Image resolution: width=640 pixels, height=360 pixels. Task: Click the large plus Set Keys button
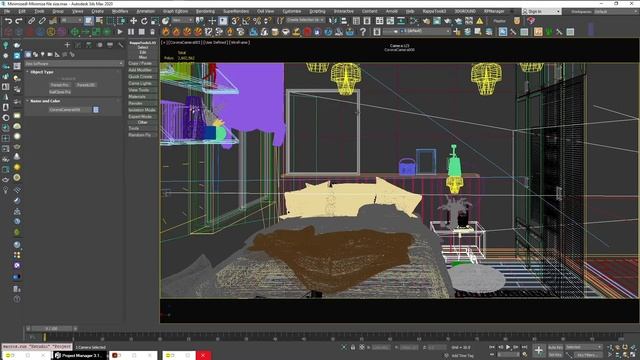pyautogui.click(x=539, y=350)
